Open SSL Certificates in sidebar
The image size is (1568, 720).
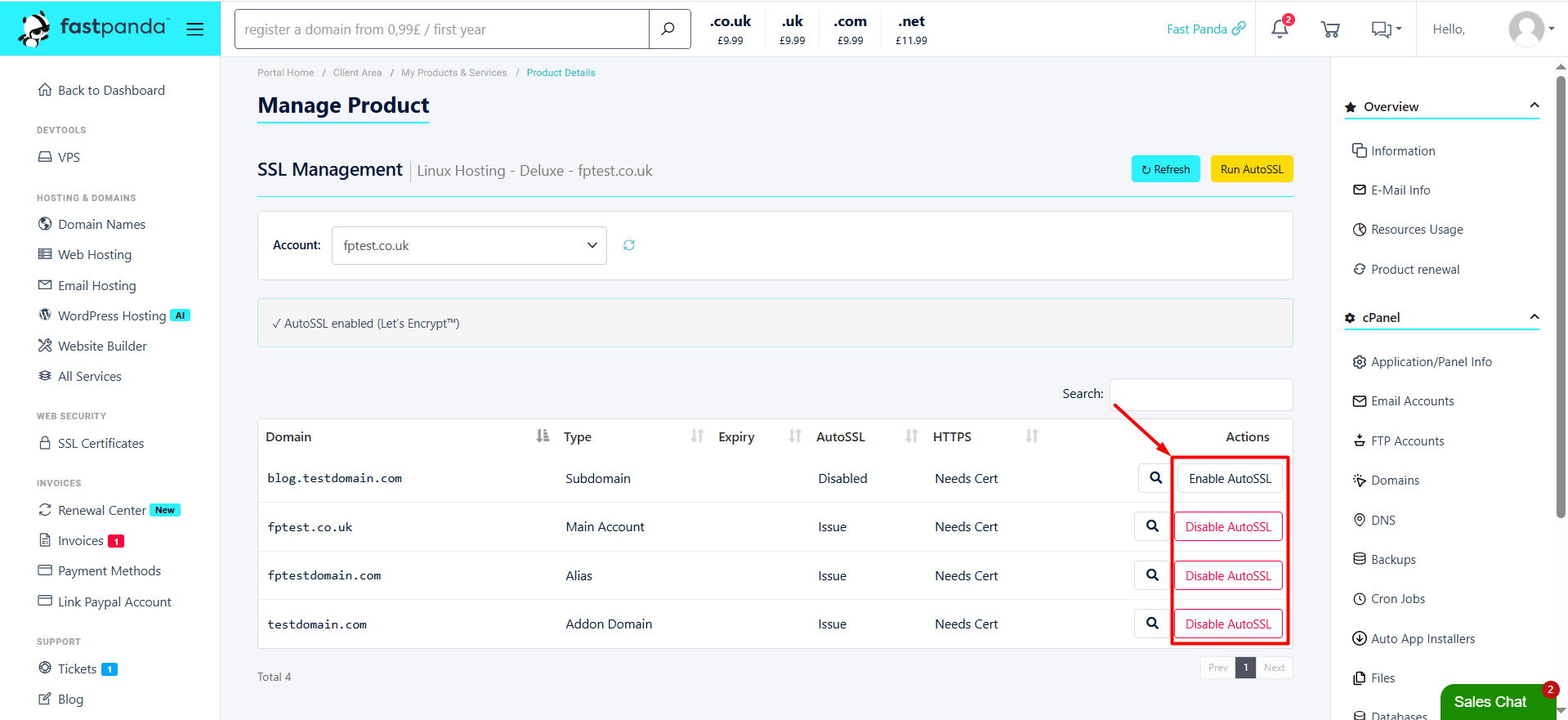tap(91, 443)
